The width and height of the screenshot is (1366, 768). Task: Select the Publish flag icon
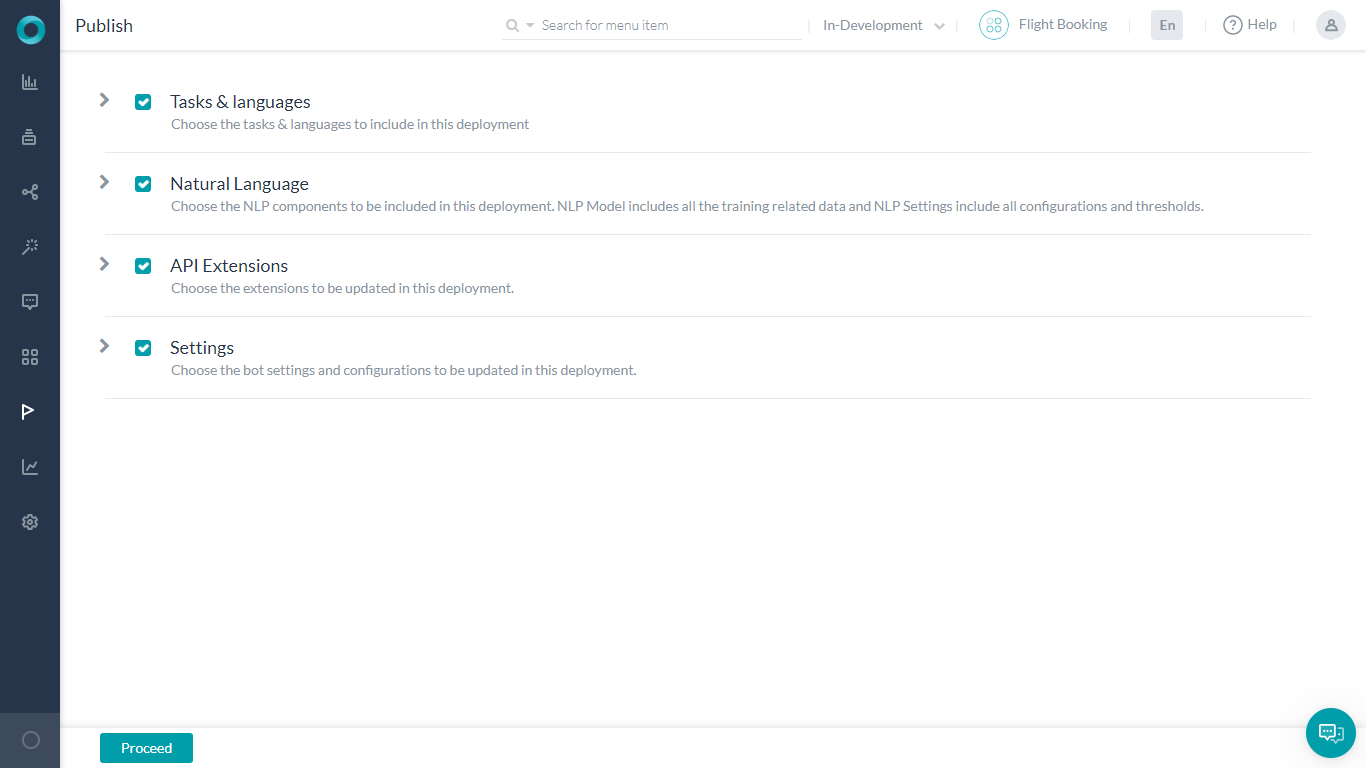click(30, 411)
